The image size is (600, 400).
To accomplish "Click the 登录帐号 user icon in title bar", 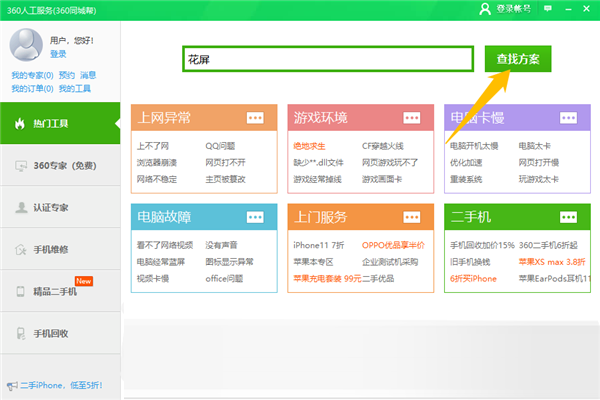I will click(x=487, y=9).
